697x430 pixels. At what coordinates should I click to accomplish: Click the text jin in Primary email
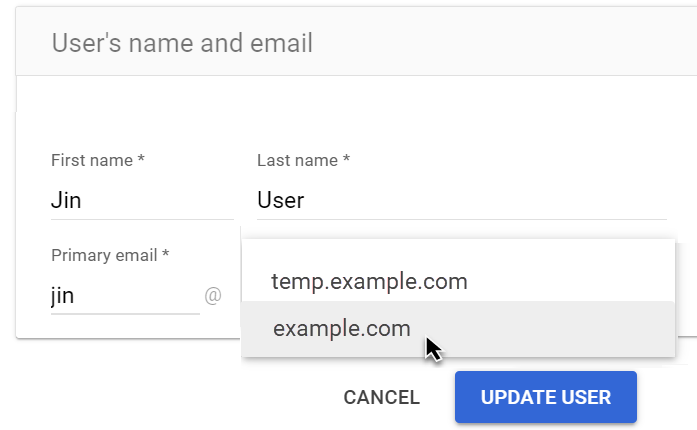pos(63,296)
